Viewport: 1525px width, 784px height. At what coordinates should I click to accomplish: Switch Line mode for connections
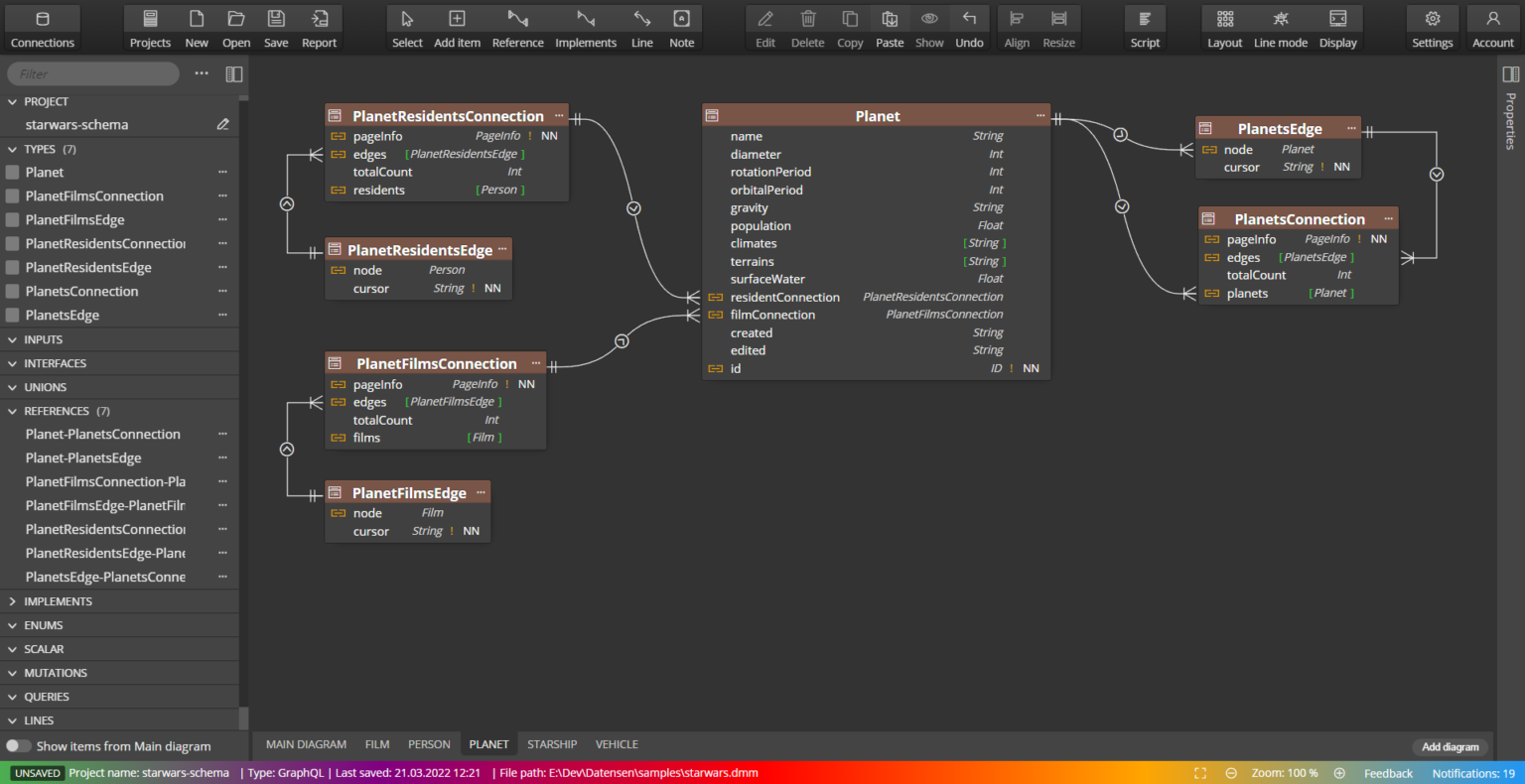click(x=1280, y=27)
